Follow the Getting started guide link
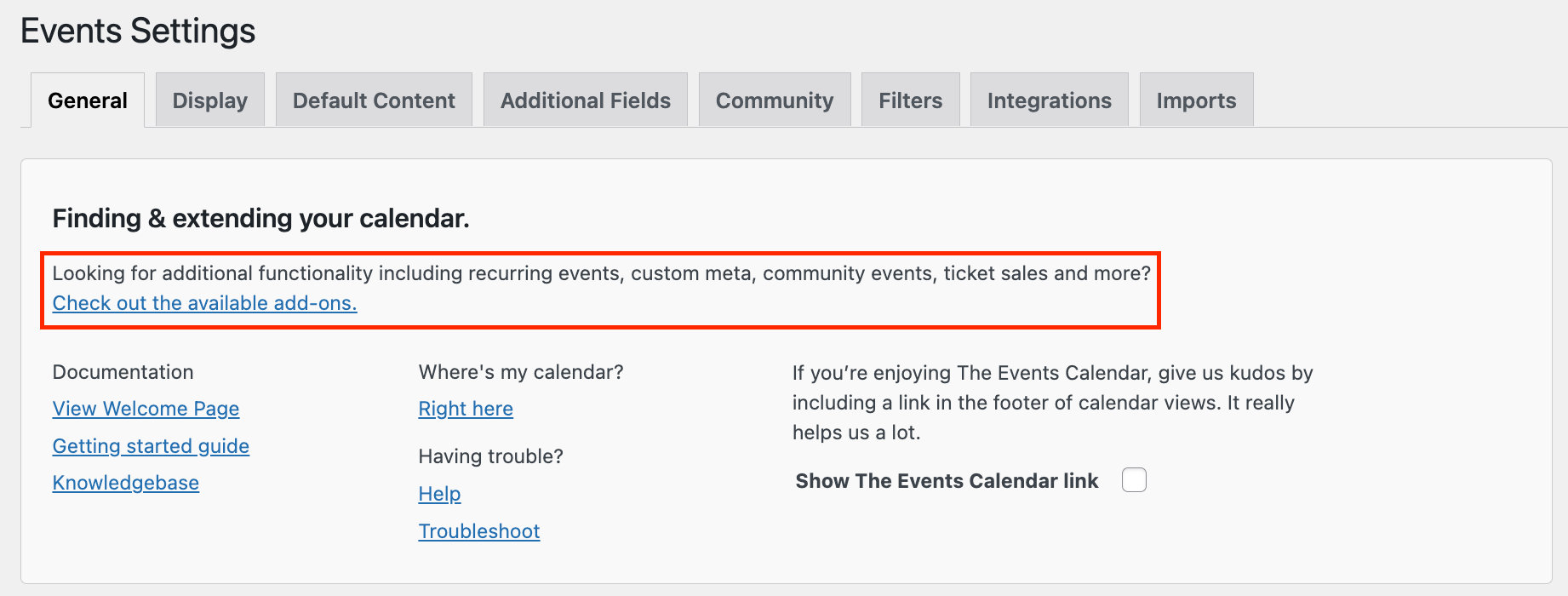Viewport: 1568px width, 596px height. (151, 446)
